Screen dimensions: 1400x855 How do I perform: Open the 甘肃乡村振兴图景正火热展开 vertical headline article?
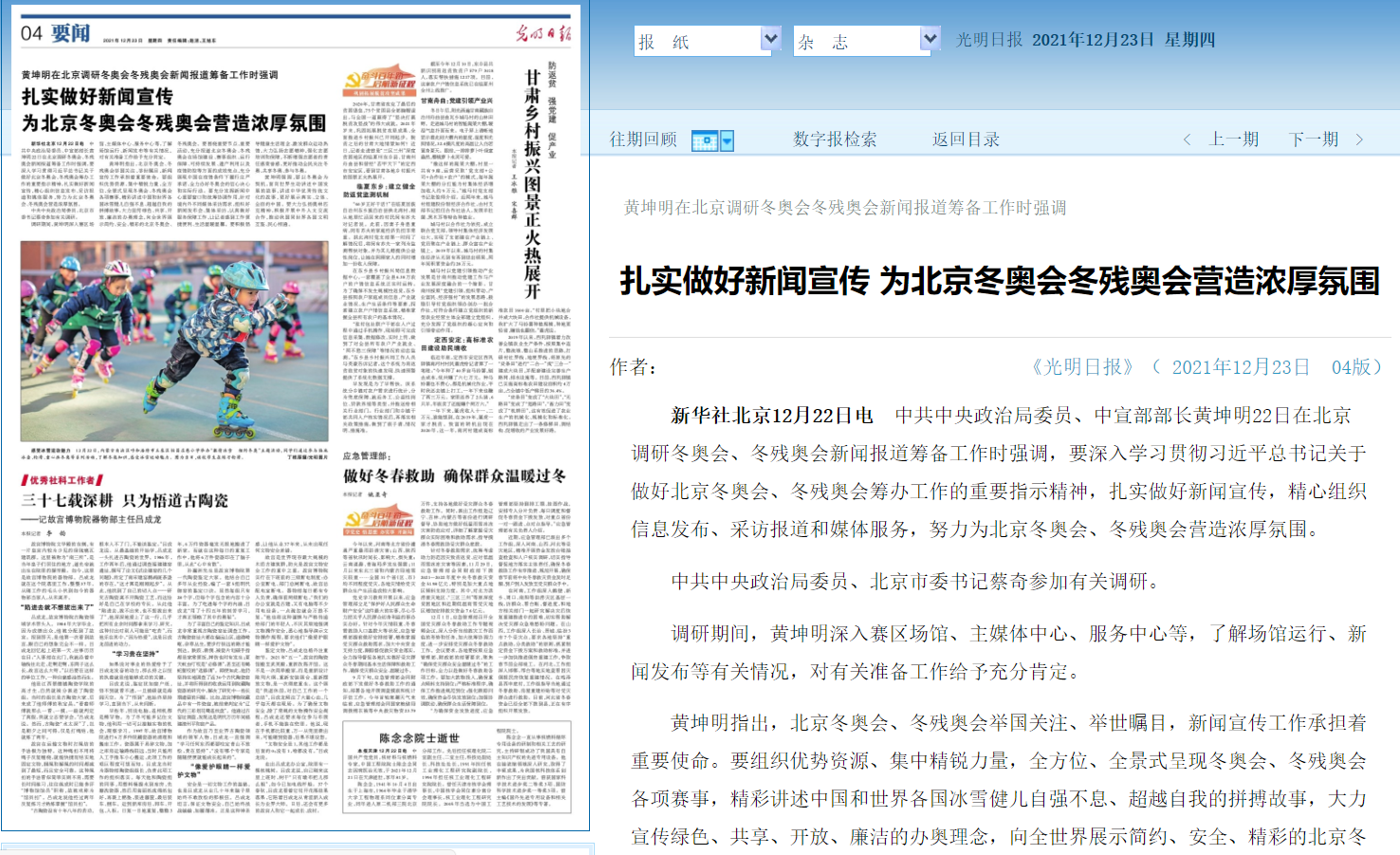(532, 184)
